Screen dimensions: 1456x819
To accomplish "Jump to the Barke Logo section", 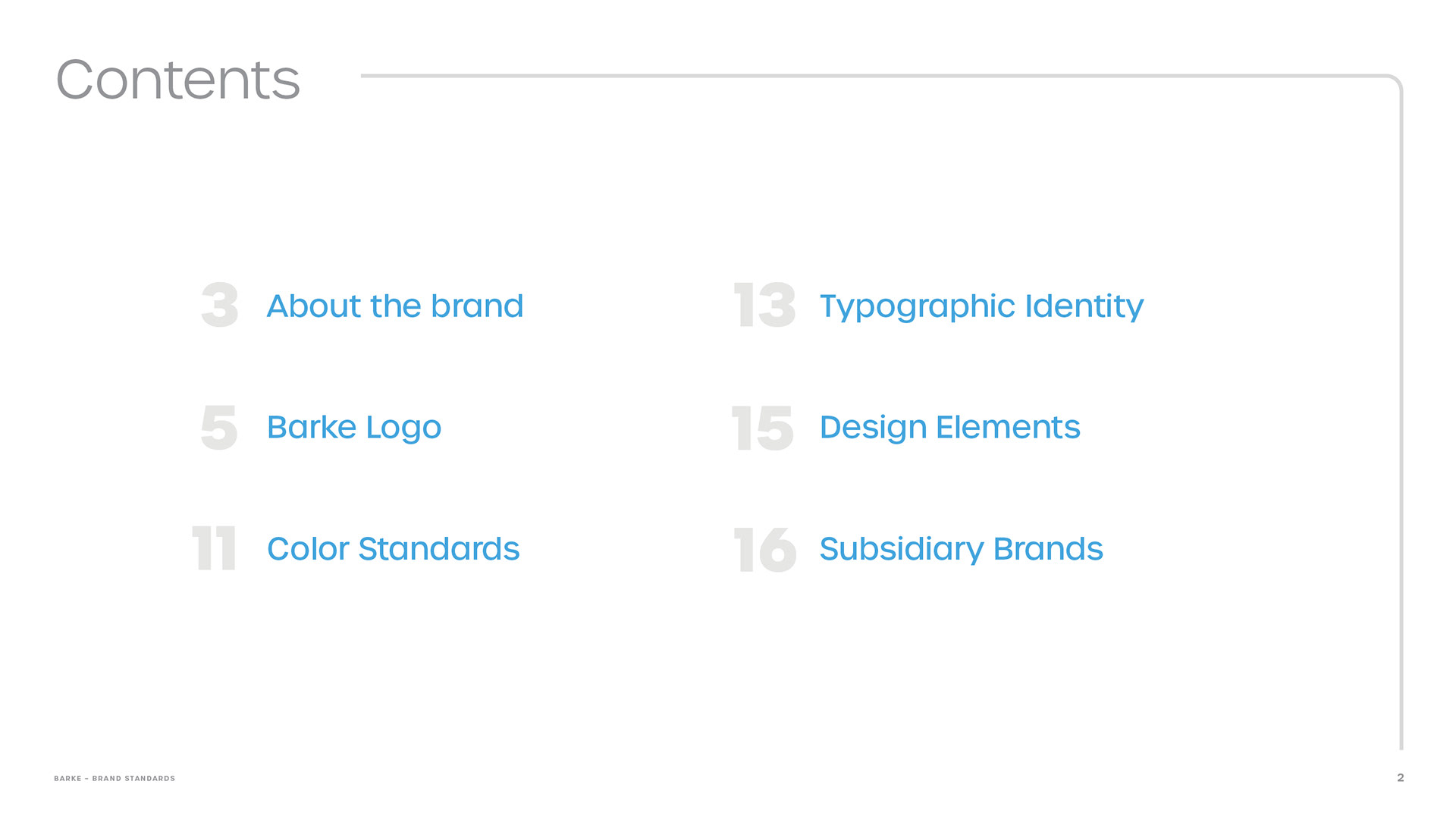I will pos(354,428).
